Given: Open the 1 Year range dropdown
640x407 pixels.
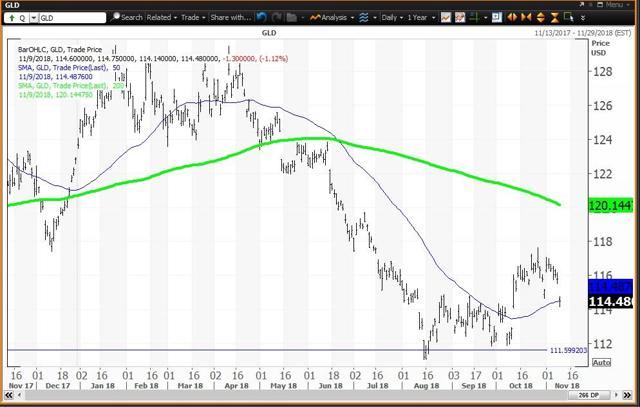Looking at the screenshot, I should pyautogui.click(x=421, y=18).
